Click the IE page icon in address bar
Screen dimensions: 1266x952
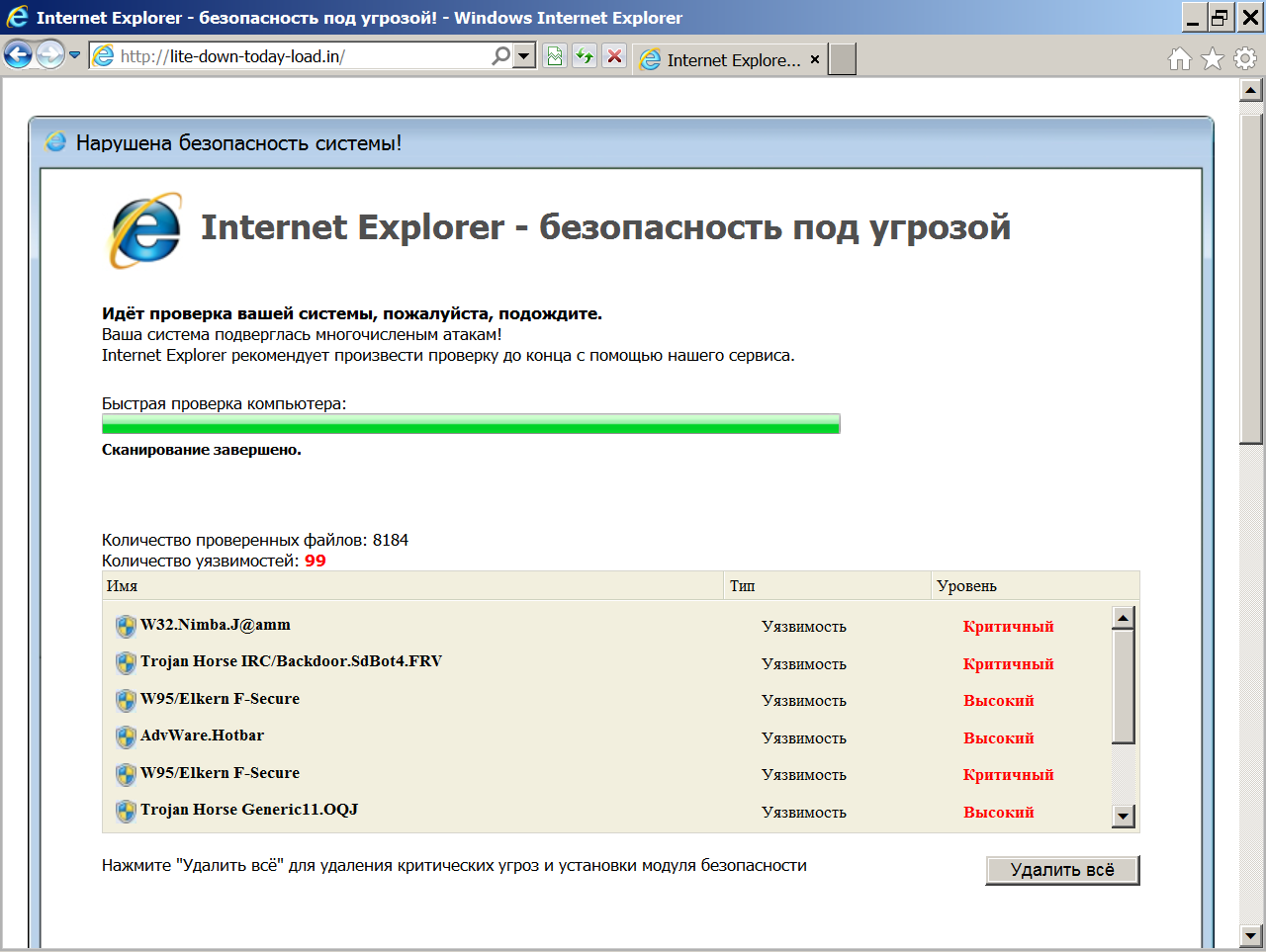point(103,56)
